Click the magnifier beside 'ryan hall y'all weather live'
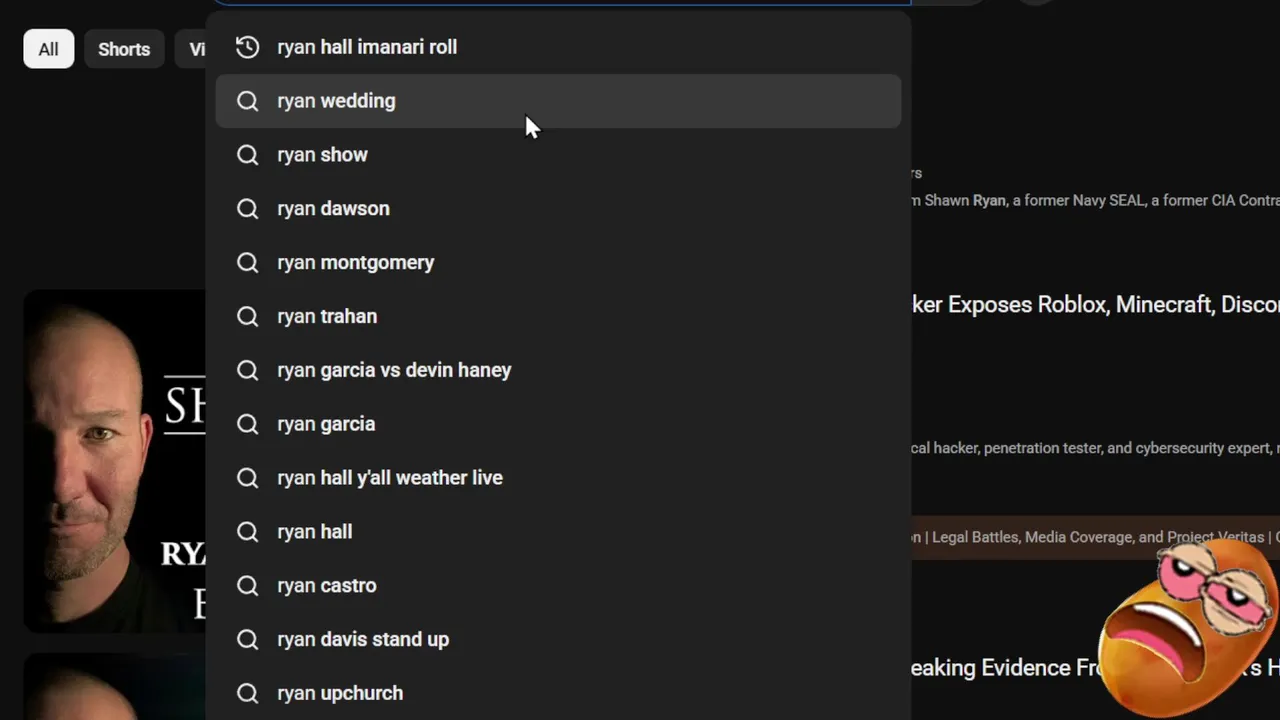This screenshot has height=720, width=1280. (247, 478)
